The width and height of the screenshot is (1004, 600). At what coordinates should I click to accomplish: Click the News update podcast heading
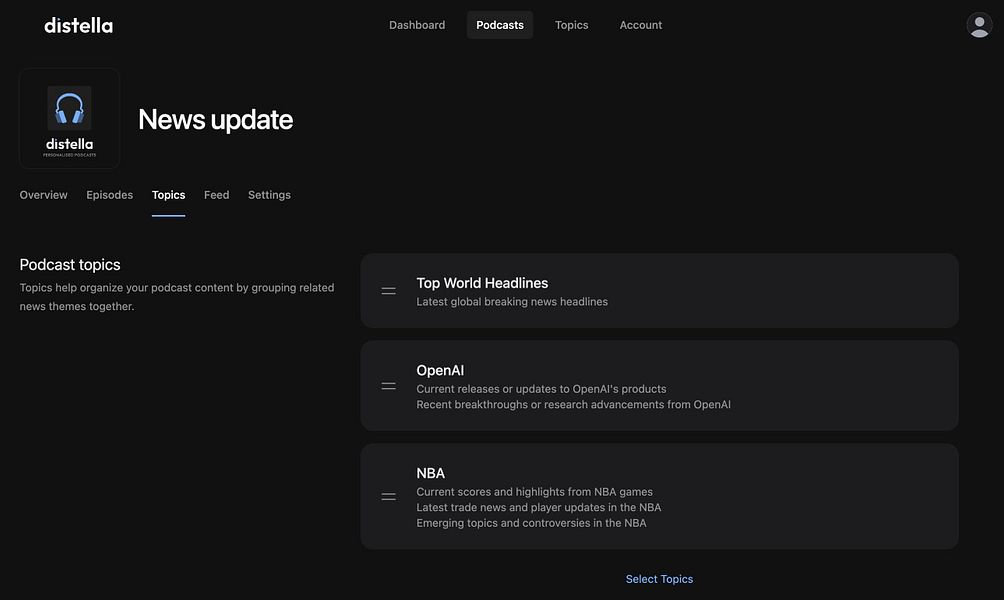215,120
